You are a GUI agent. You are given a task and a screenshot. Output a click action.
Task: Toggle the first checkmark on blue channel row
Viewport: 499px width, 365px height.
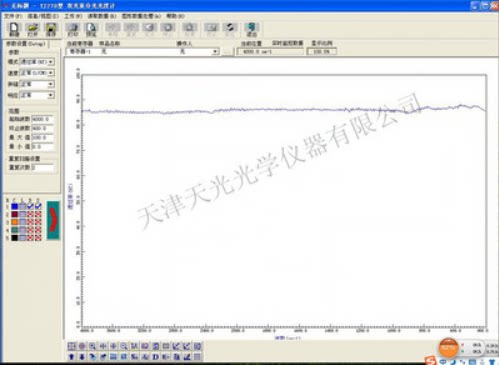point(30,206)
